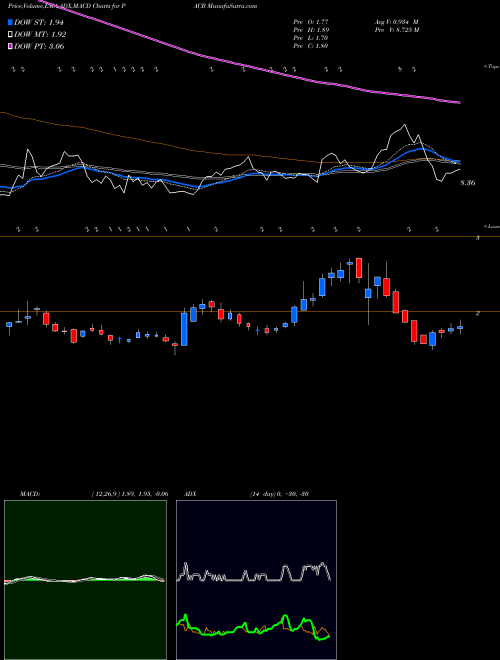This screenshot has width=500, height=660.
Task: Click the 'Pre O: 1.77' value
Action: coord(311,22)
